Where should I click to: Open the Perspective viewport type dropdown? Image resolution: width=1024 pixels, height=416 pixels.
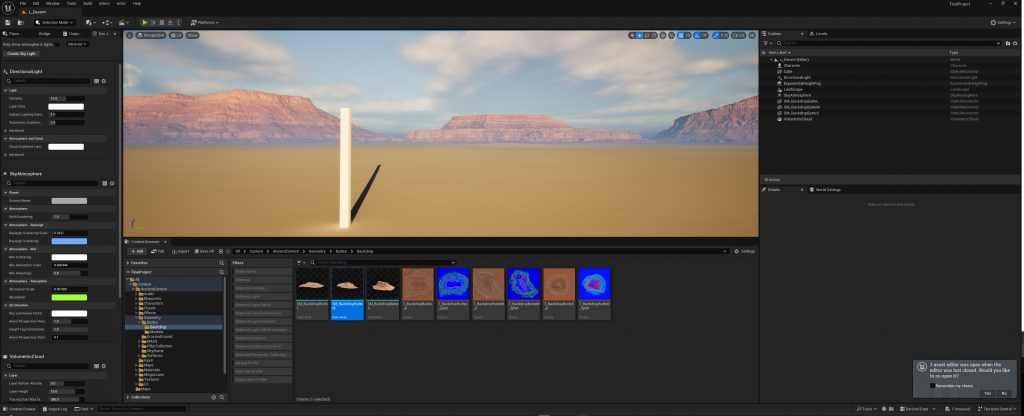tap(152, 35)
